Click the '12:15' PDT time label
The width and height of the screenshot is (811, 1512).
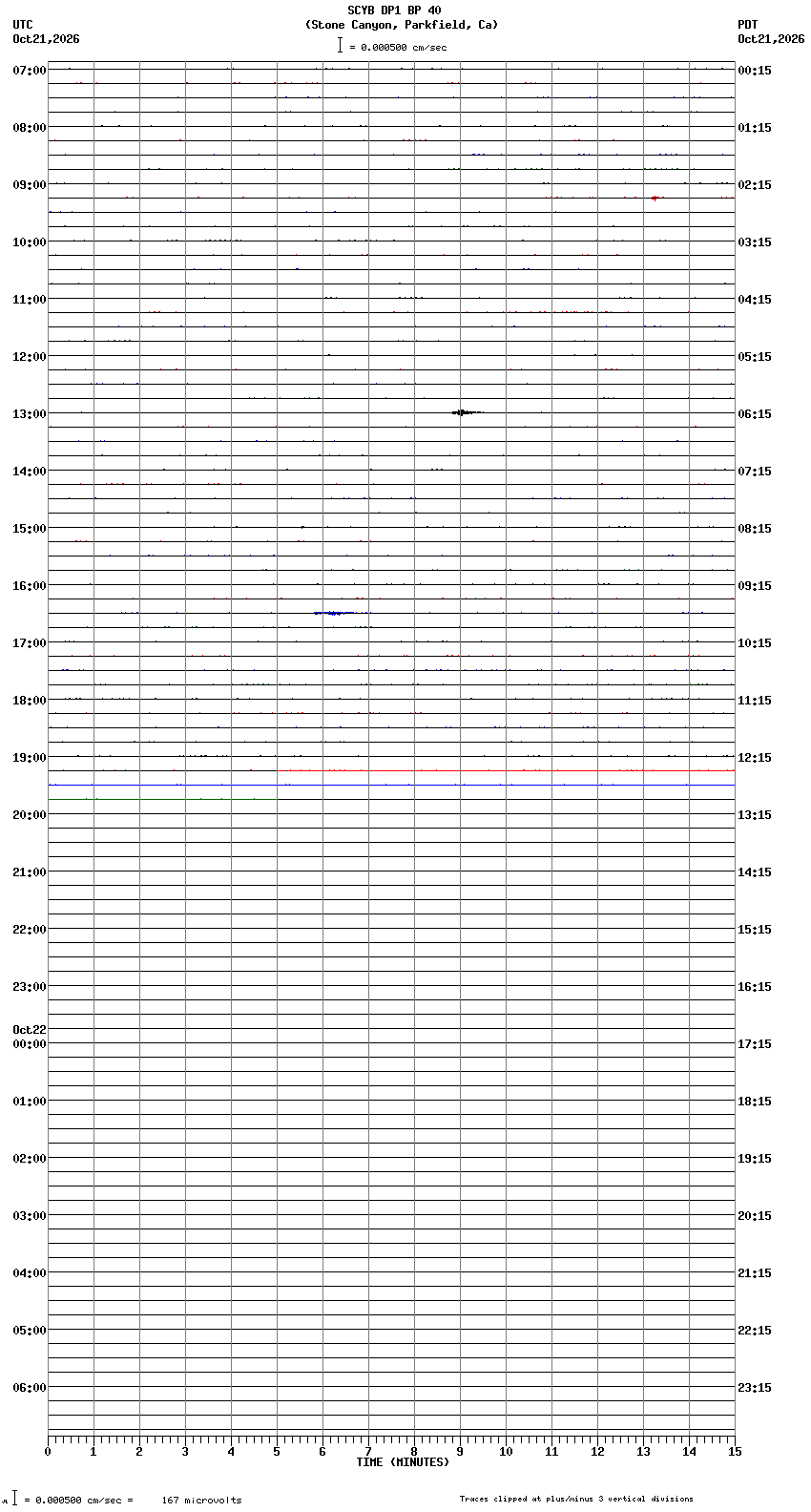(755, 758)
